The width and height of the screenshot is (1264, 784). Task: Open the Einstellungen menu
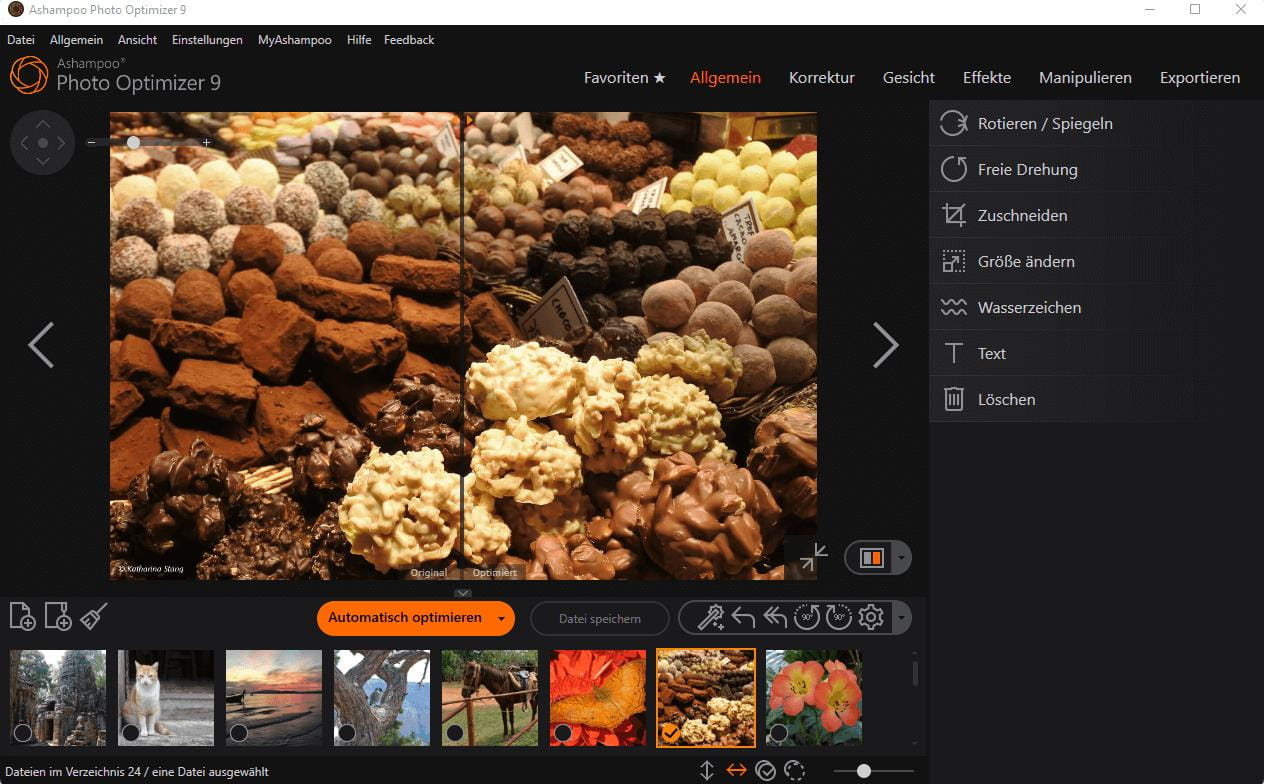[206, 39]
